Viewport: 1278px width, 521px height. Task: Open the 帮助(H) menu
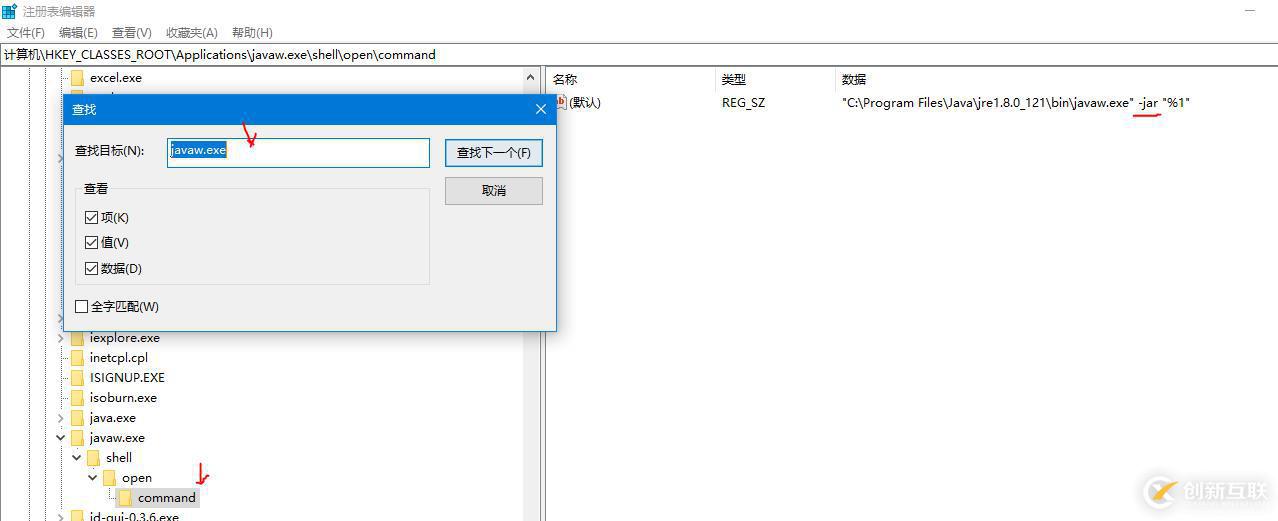pos(252,33)
